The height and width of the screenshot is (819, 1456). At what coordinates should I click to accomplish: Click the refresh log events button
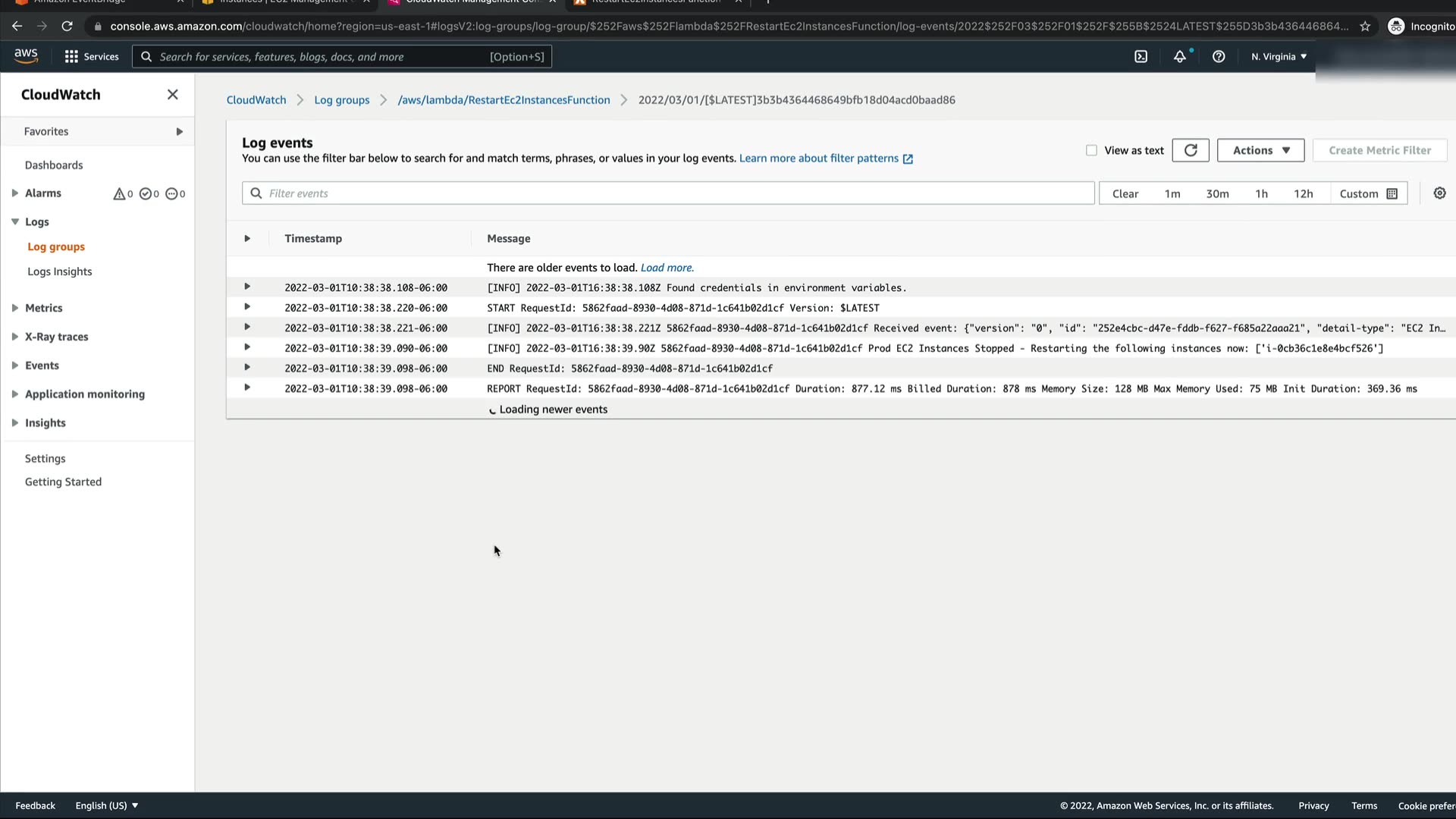tap(1191, 150)
